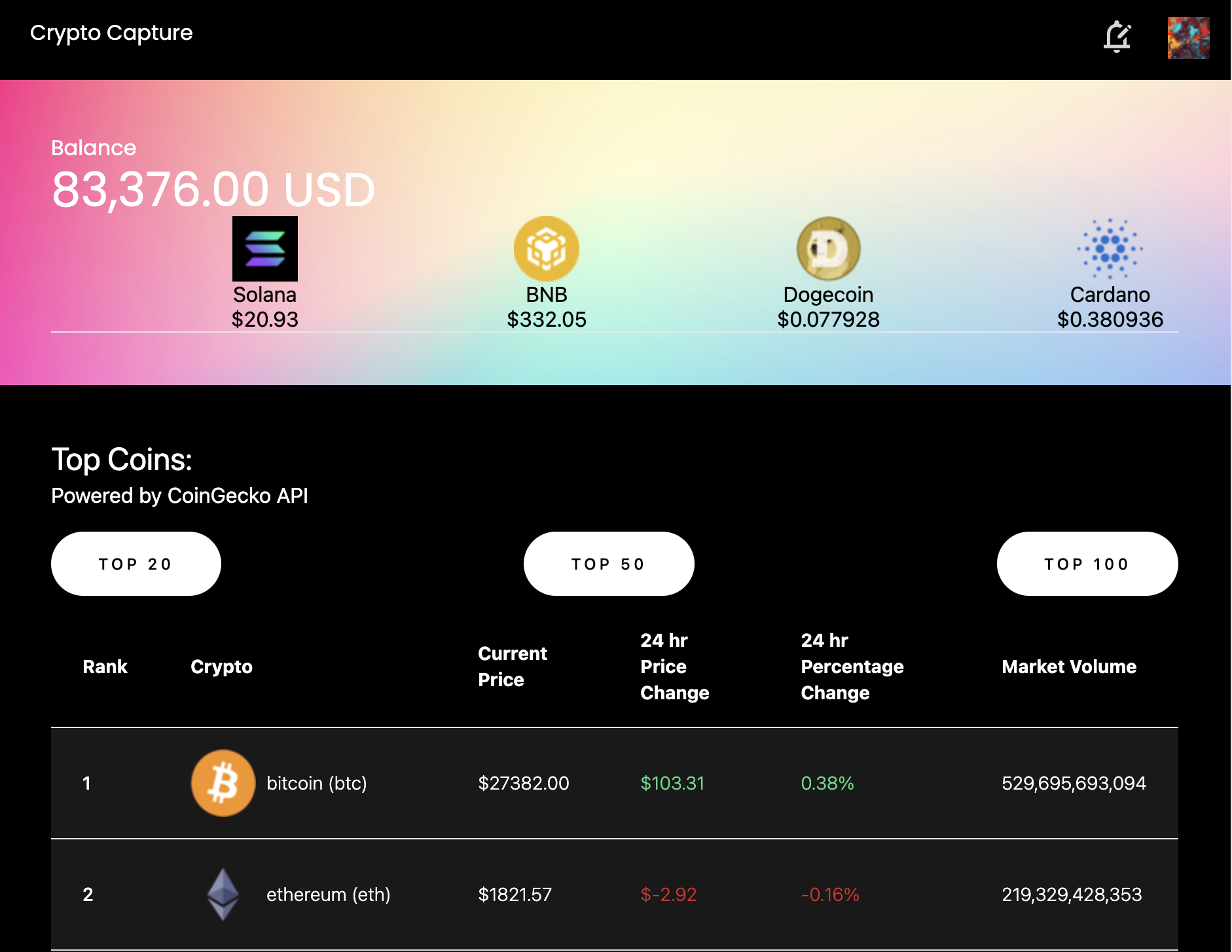The width and height of the screenshot is (1232, 952).
Task: Click the Balance amount display
Action: coord(213,189)
